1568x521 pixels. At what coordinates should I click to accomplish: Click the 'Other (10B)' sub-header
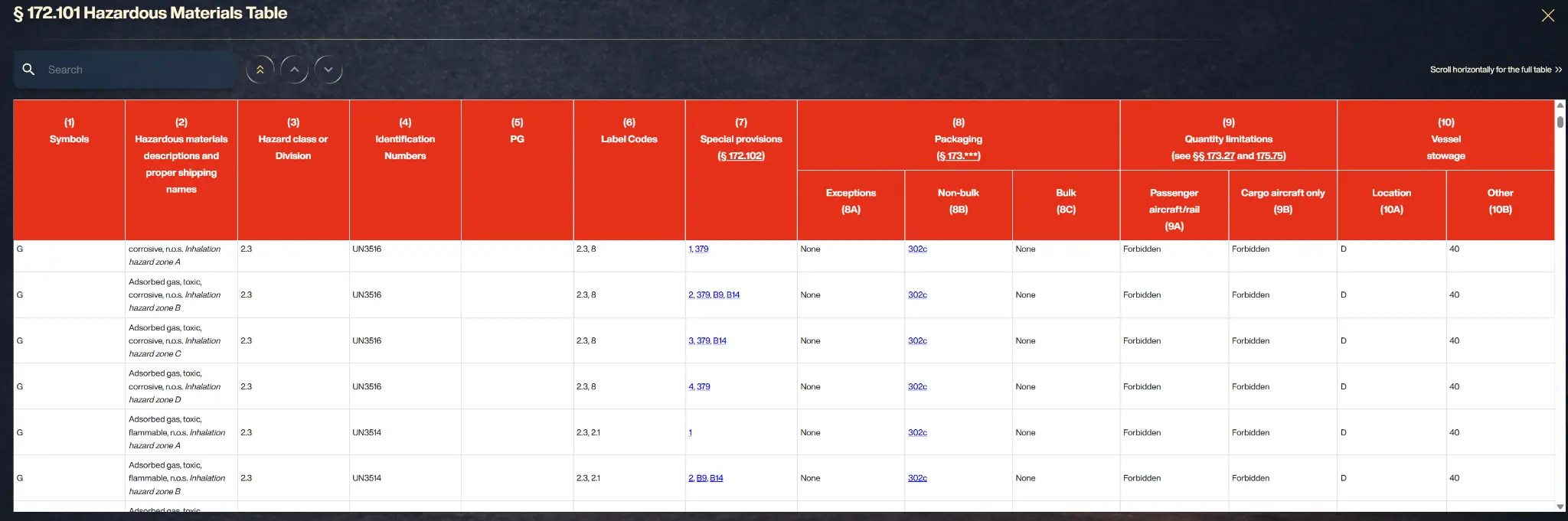[1501, 205]
